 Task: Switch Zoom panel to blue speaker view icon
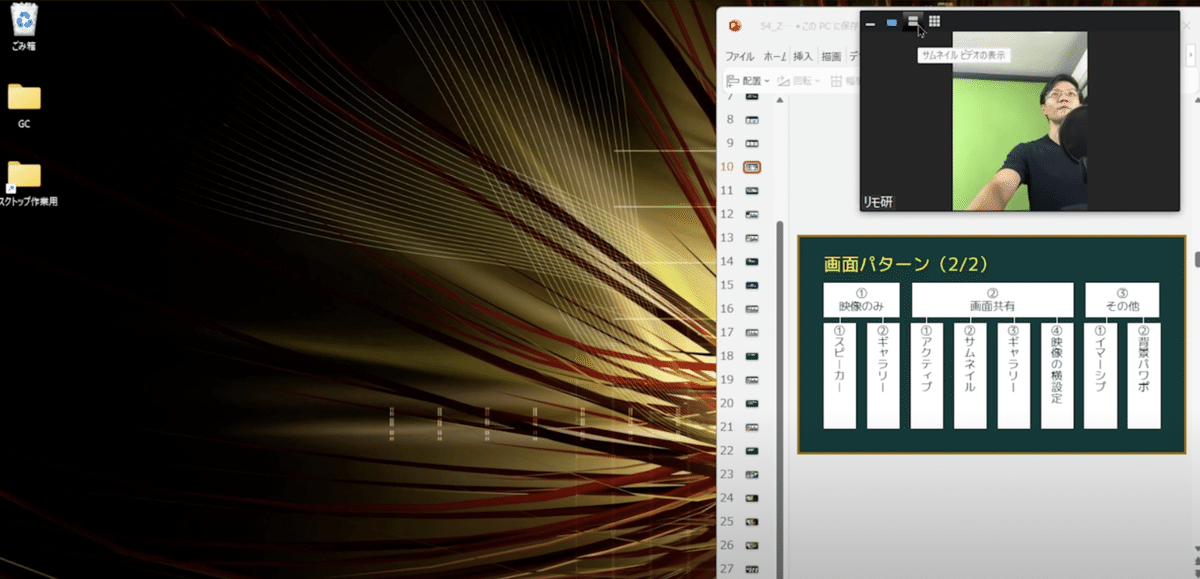click(x=891, y=22)
